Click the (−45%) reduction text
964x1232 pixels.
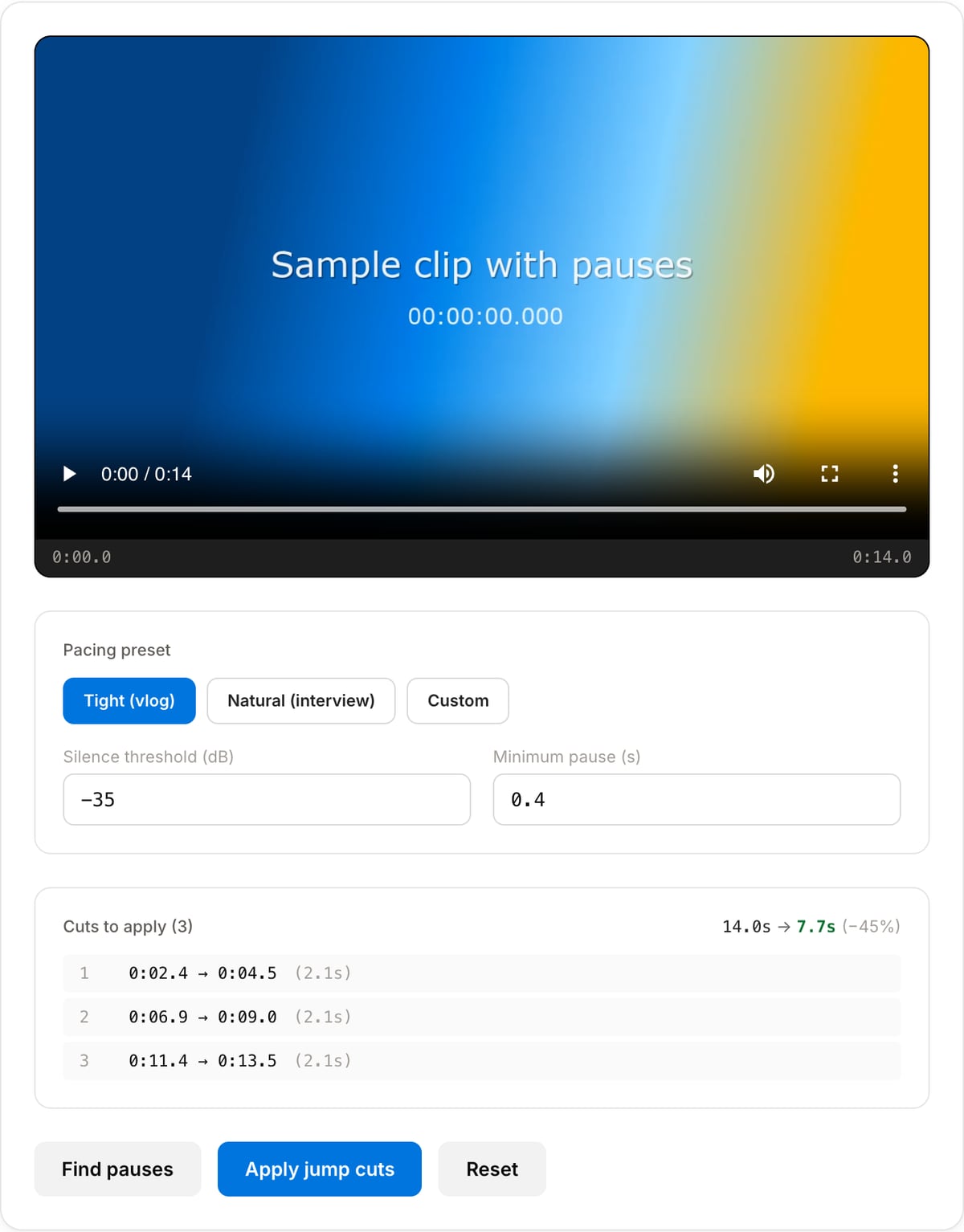[x=871, y=927]
